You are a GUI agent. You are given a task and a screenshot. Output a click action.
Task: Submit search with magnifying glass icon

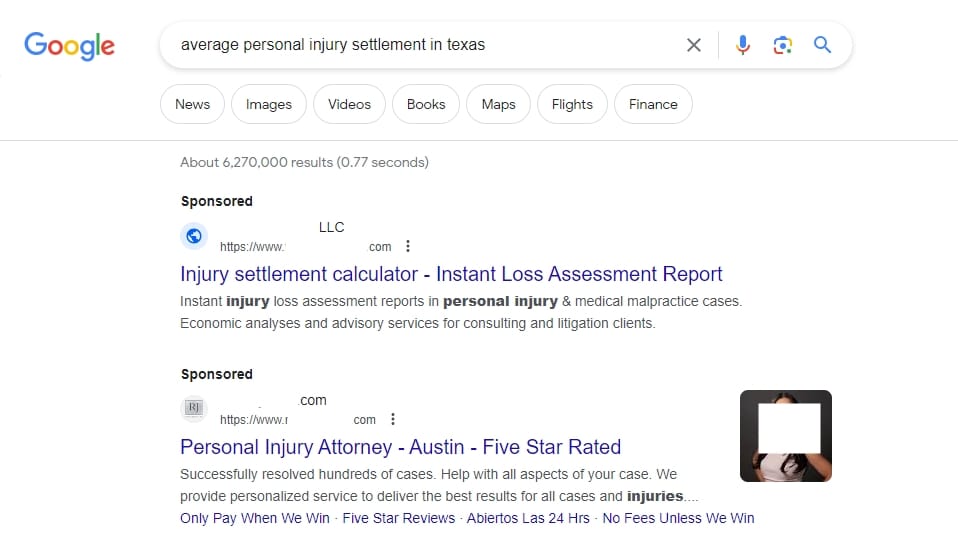coord(822,45)
